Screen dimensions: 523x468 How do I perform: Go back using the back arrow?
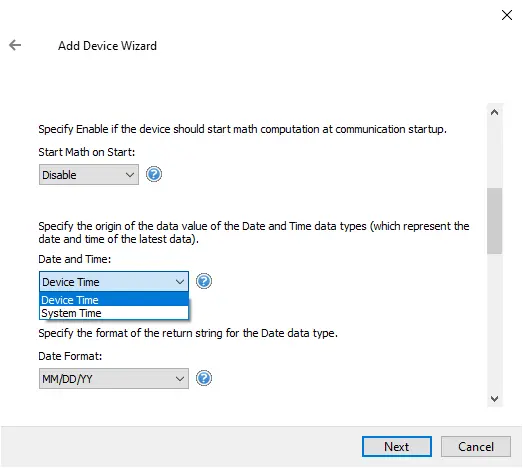(15, 45)
